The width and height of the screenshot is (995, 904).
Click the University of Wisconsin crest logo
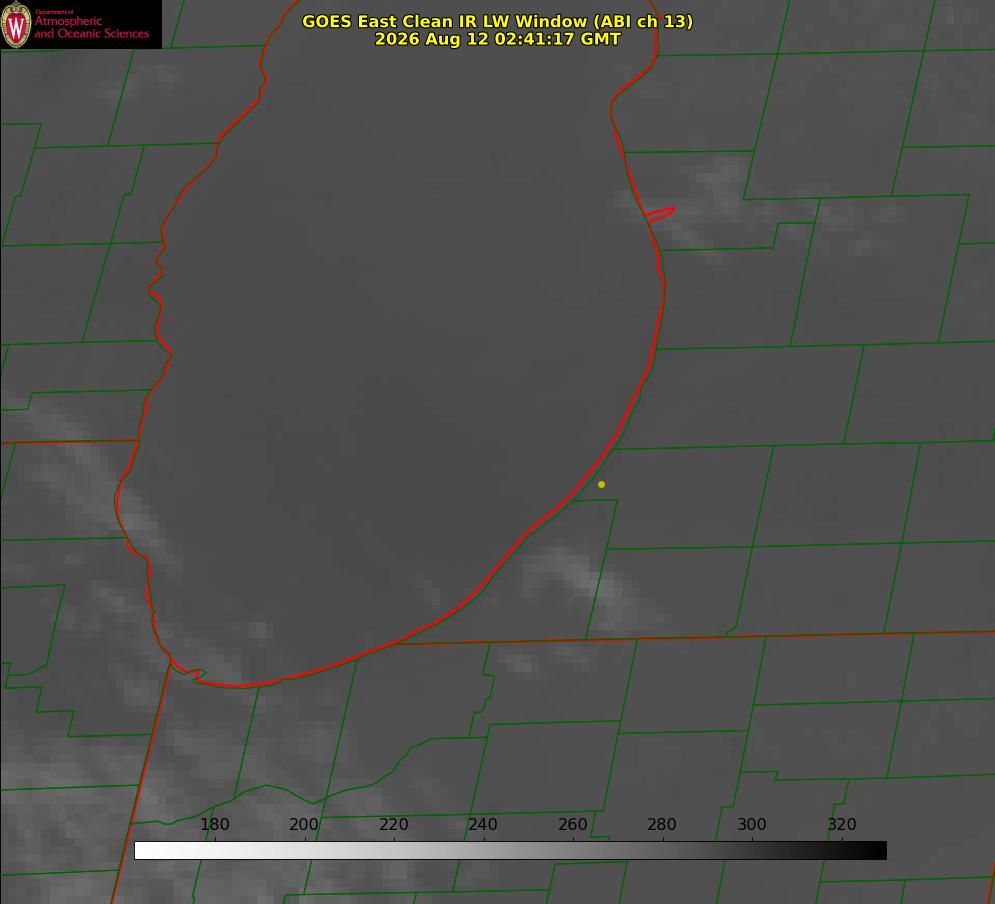click(16, 24)
